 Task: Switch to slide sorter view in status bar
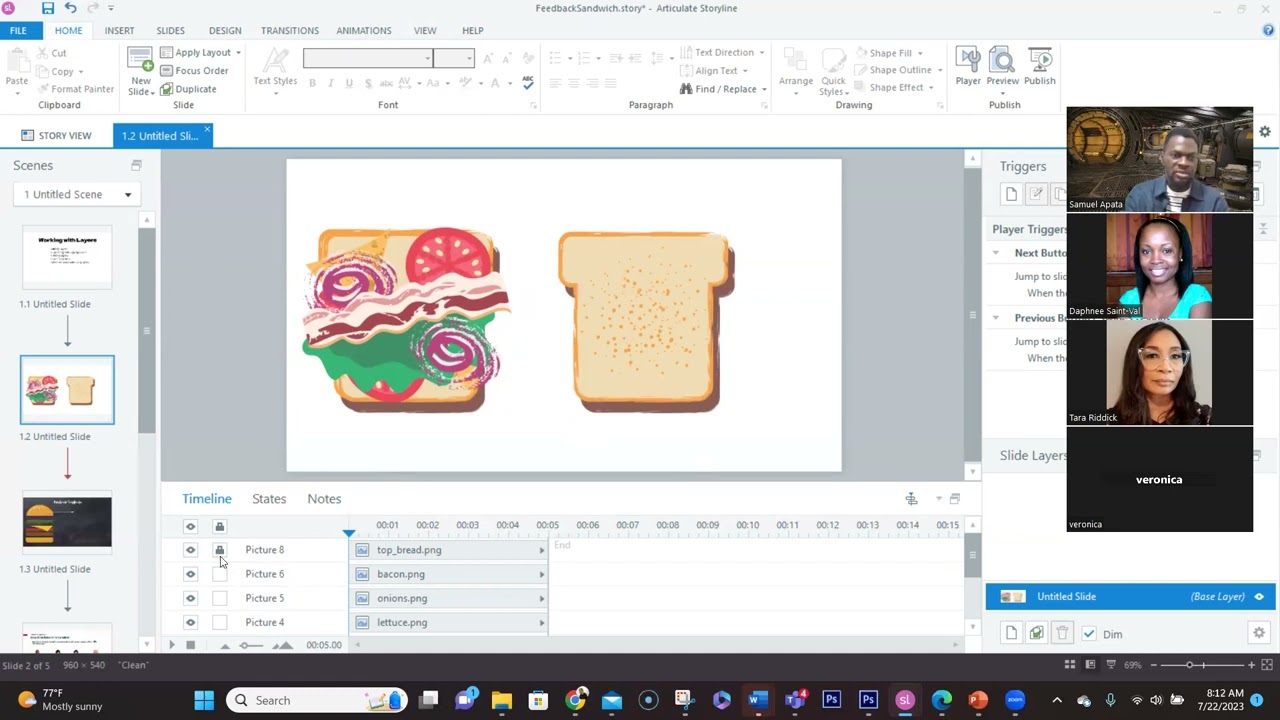click(1070, 665)
